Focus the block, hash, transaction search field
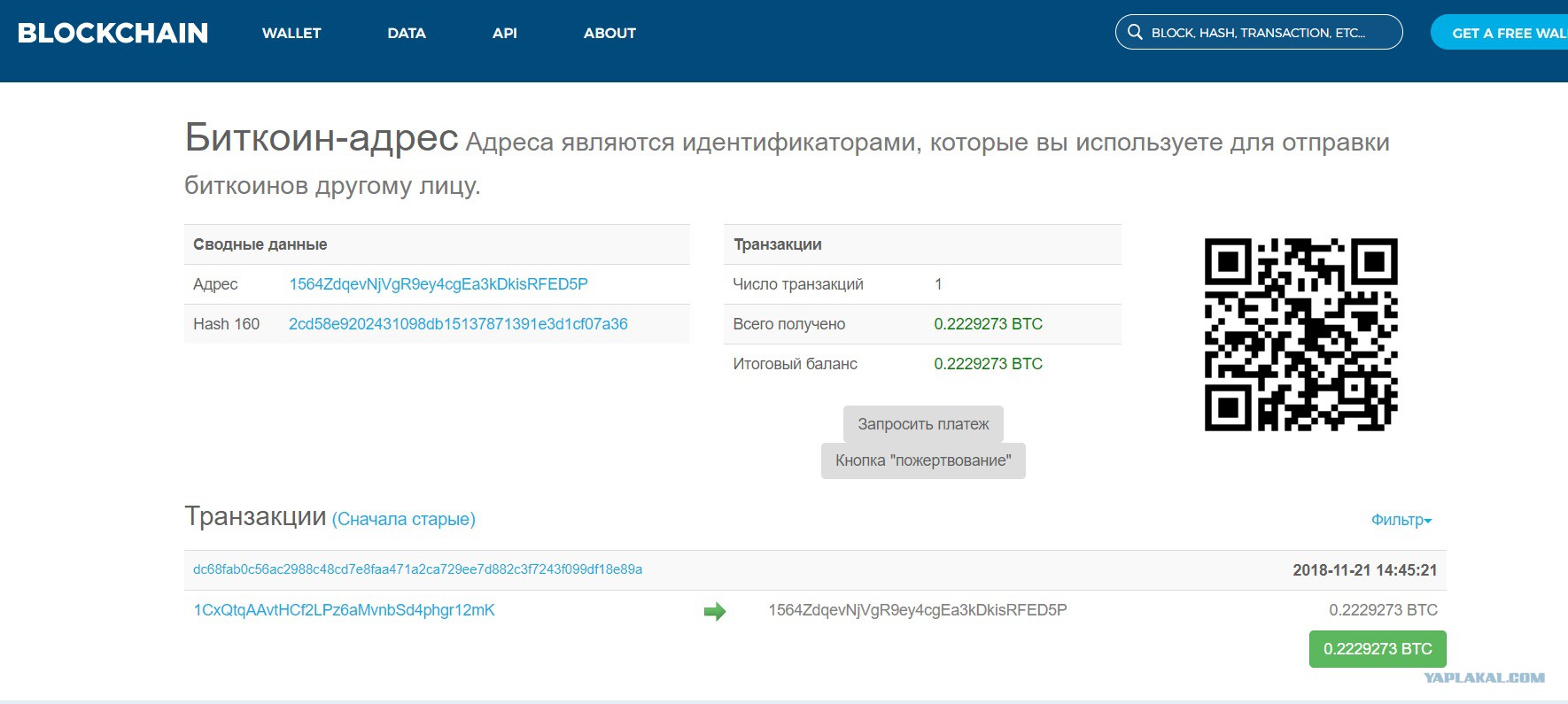Viewport: 1568px width, 704px height. [1259, 32]
